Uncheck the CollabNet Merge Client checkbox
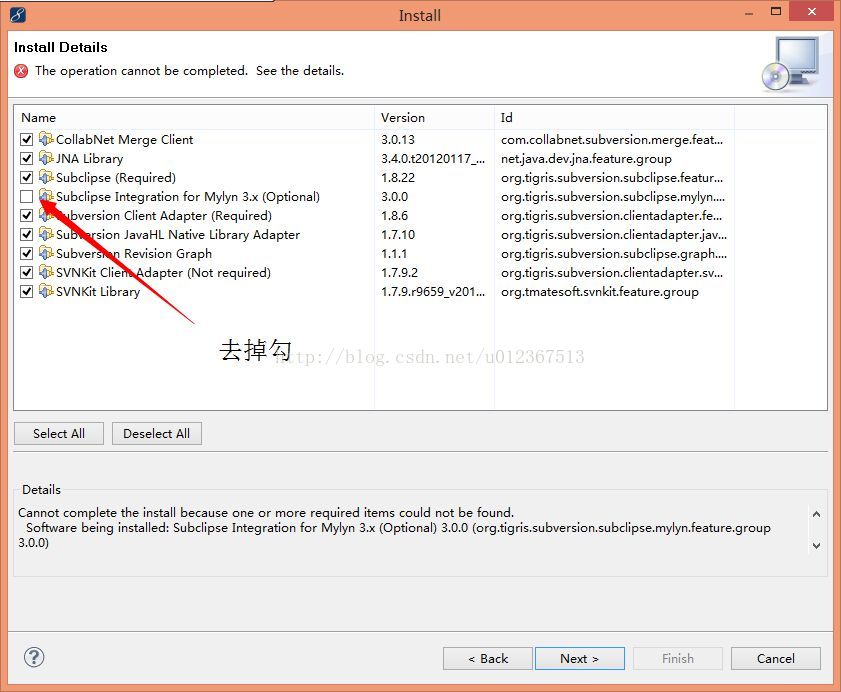Viewport: 841px width, 692px height. pos(26,139)
